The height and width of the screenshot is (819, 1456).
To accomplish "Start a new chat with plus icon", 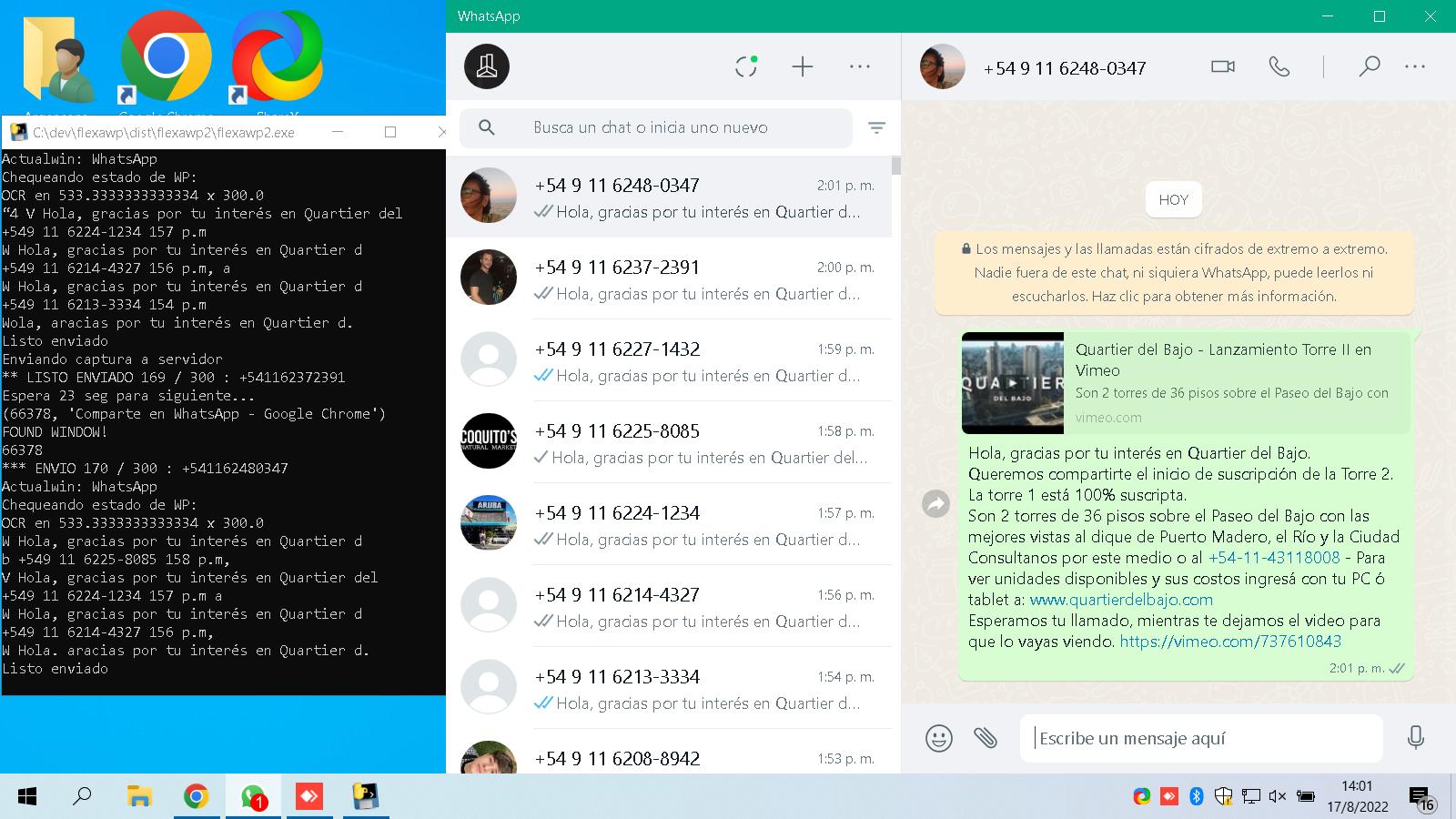I will tap(803, 66).
